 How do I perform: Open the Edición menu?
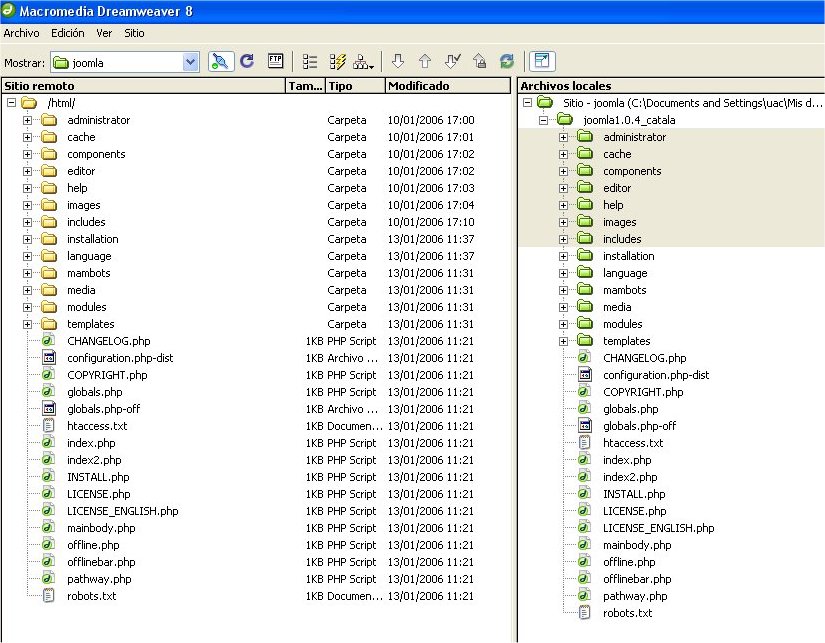click(67, 33)
